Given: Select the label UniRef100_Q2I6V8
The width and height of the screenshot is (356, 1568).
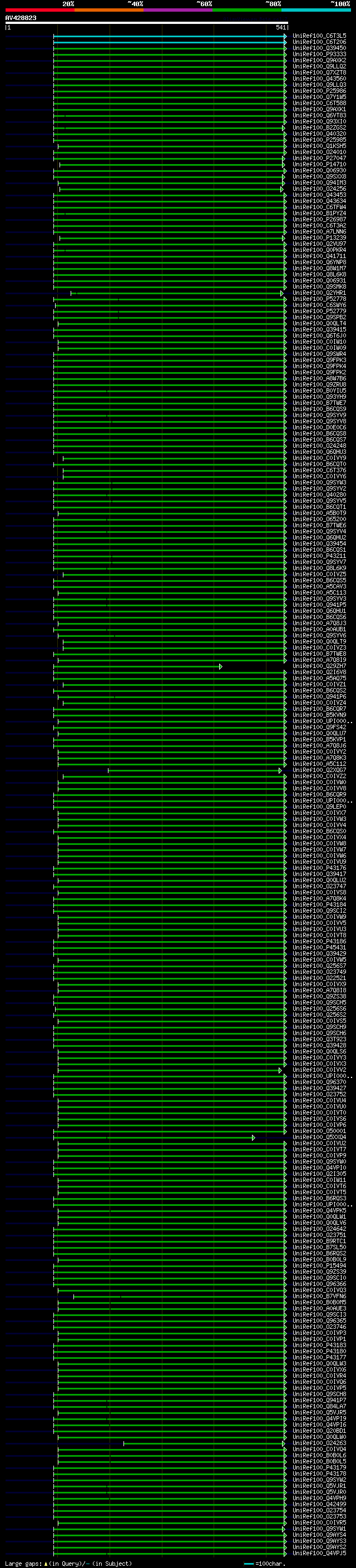Looking at the screenshot, I should (319, 672).
